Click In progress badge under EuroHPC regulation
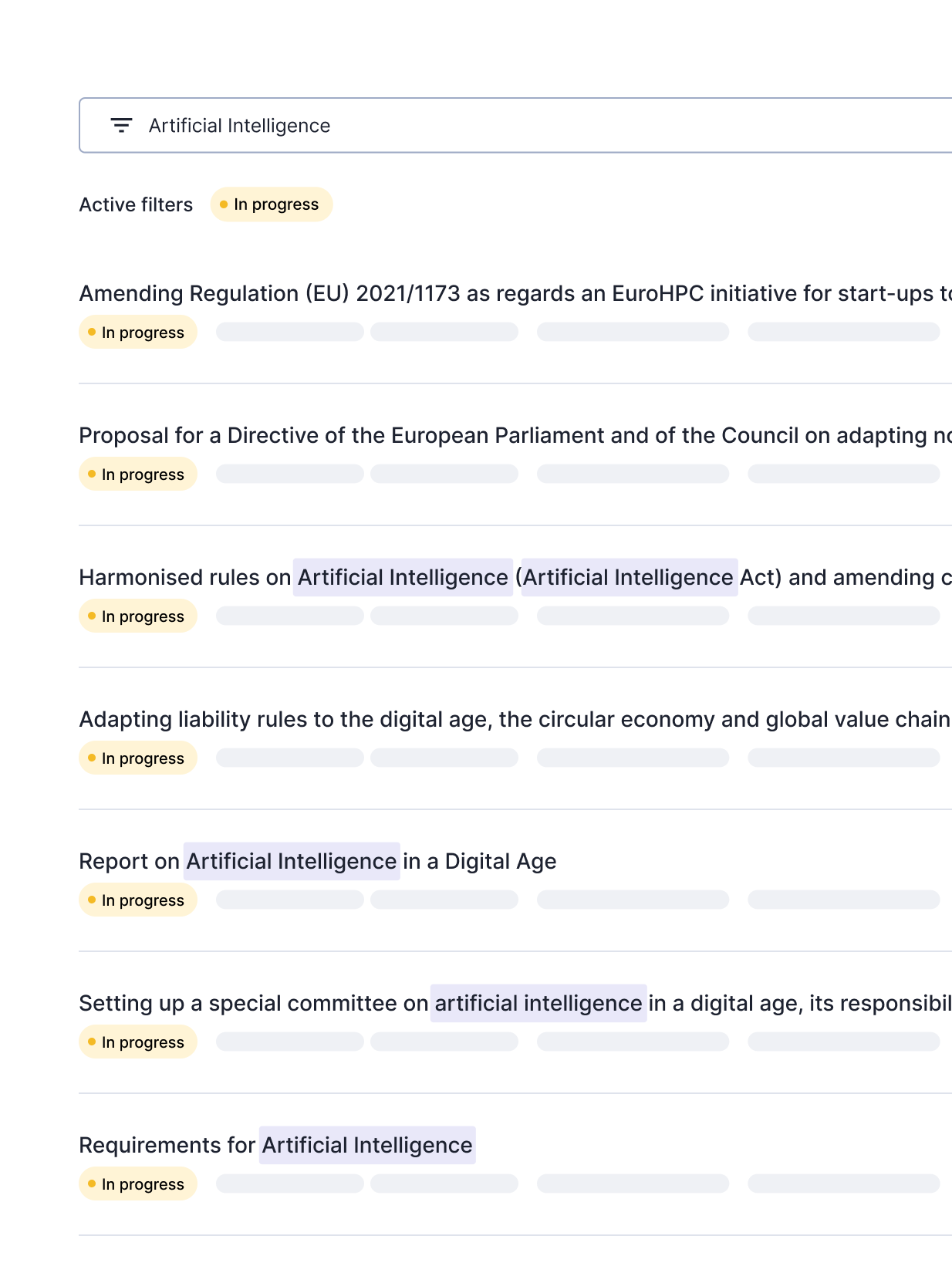952x1273 pixels. point(138,332)
